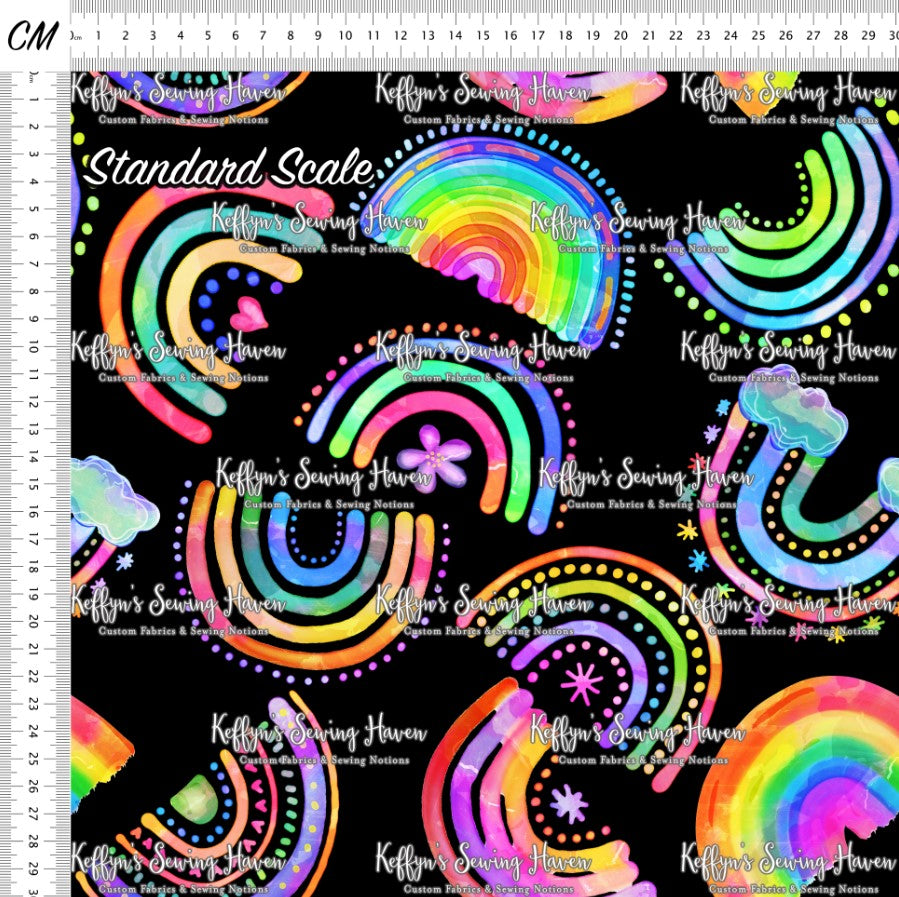899x897 pixels.
Task: Click the pink starburst inside the dotted rainbow
Action: 581,684
